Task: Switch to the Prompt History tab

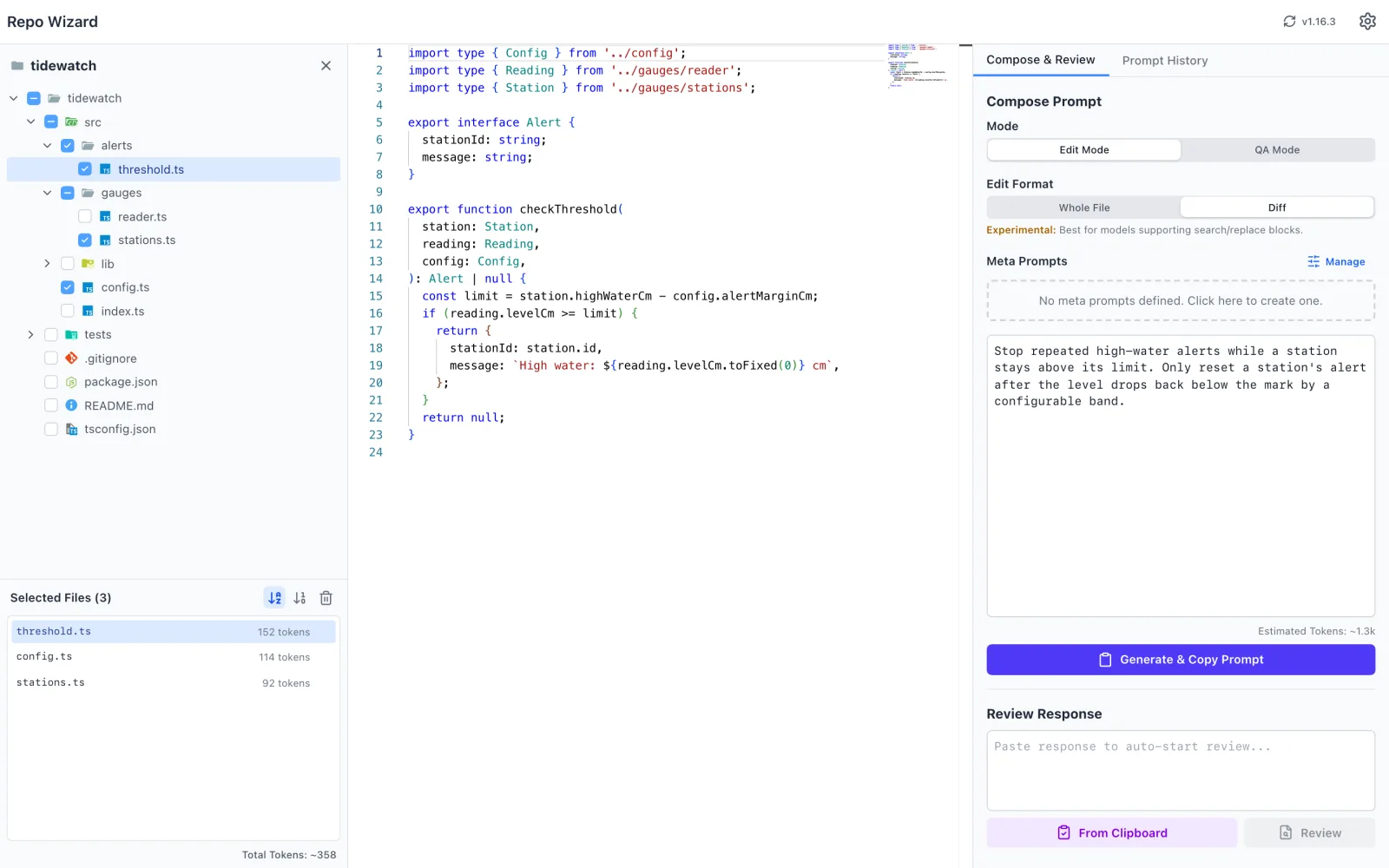Action: coord(1165,61)
